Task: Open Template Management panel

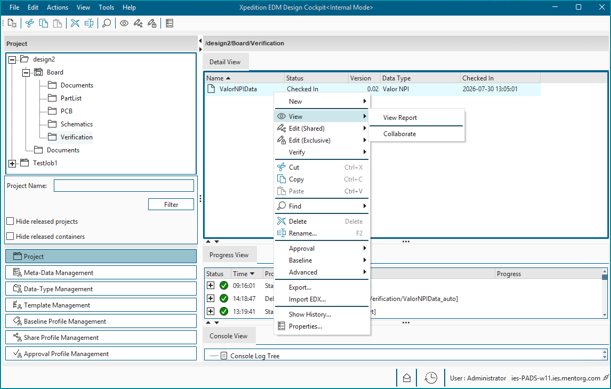Action: 101,305
